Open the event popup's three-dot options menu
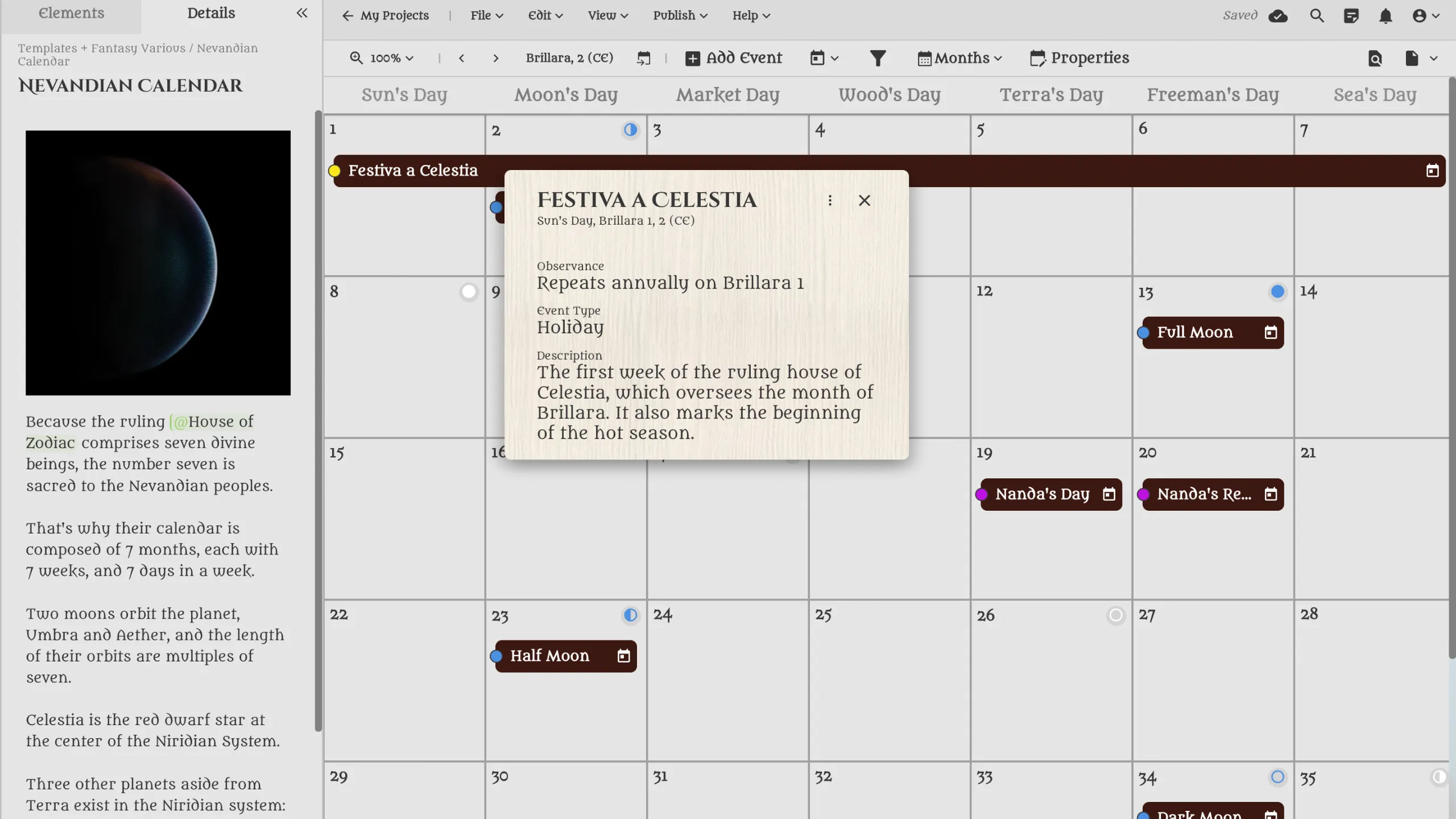This screenshot has height=819, width=1456. pyautogui.click(x=830, y=200)
